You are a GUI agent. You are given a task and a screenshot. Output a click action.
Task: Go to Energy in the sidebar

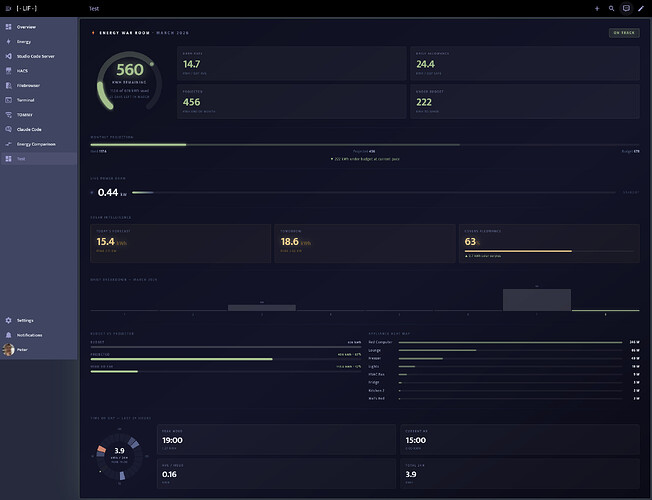click(x=39, y=42)
